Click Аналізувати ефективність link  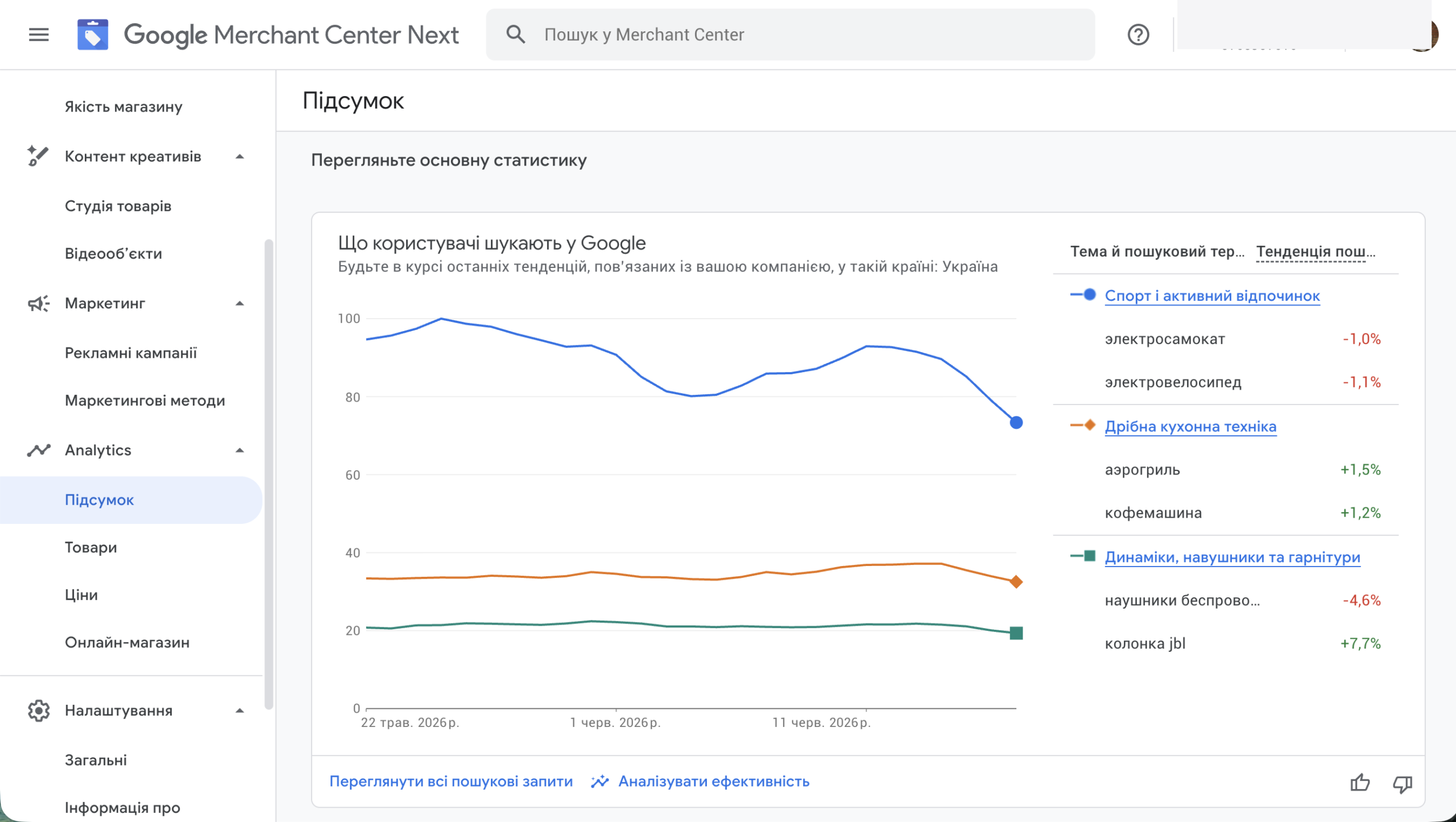click(714, 782)
